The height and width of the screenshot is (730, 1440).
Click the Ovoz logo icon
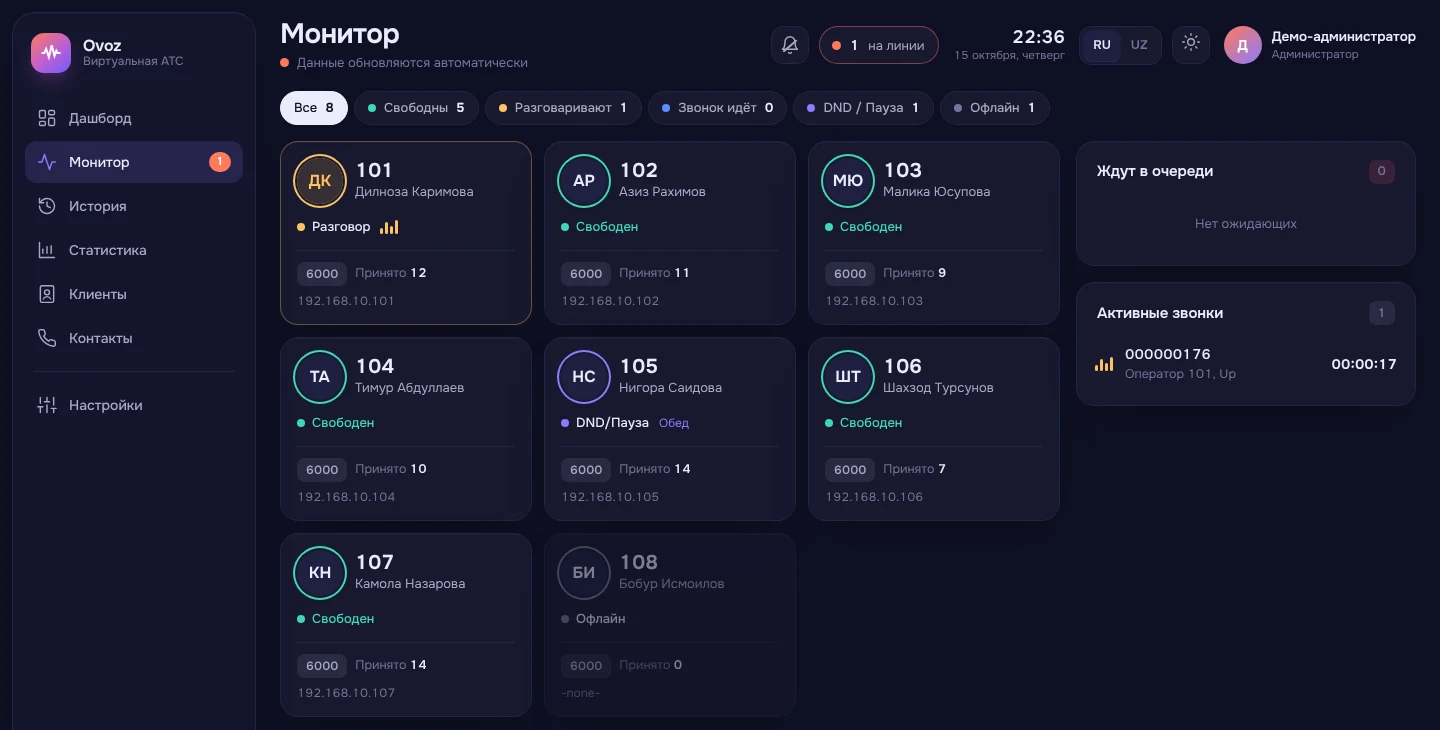point(51,53)
